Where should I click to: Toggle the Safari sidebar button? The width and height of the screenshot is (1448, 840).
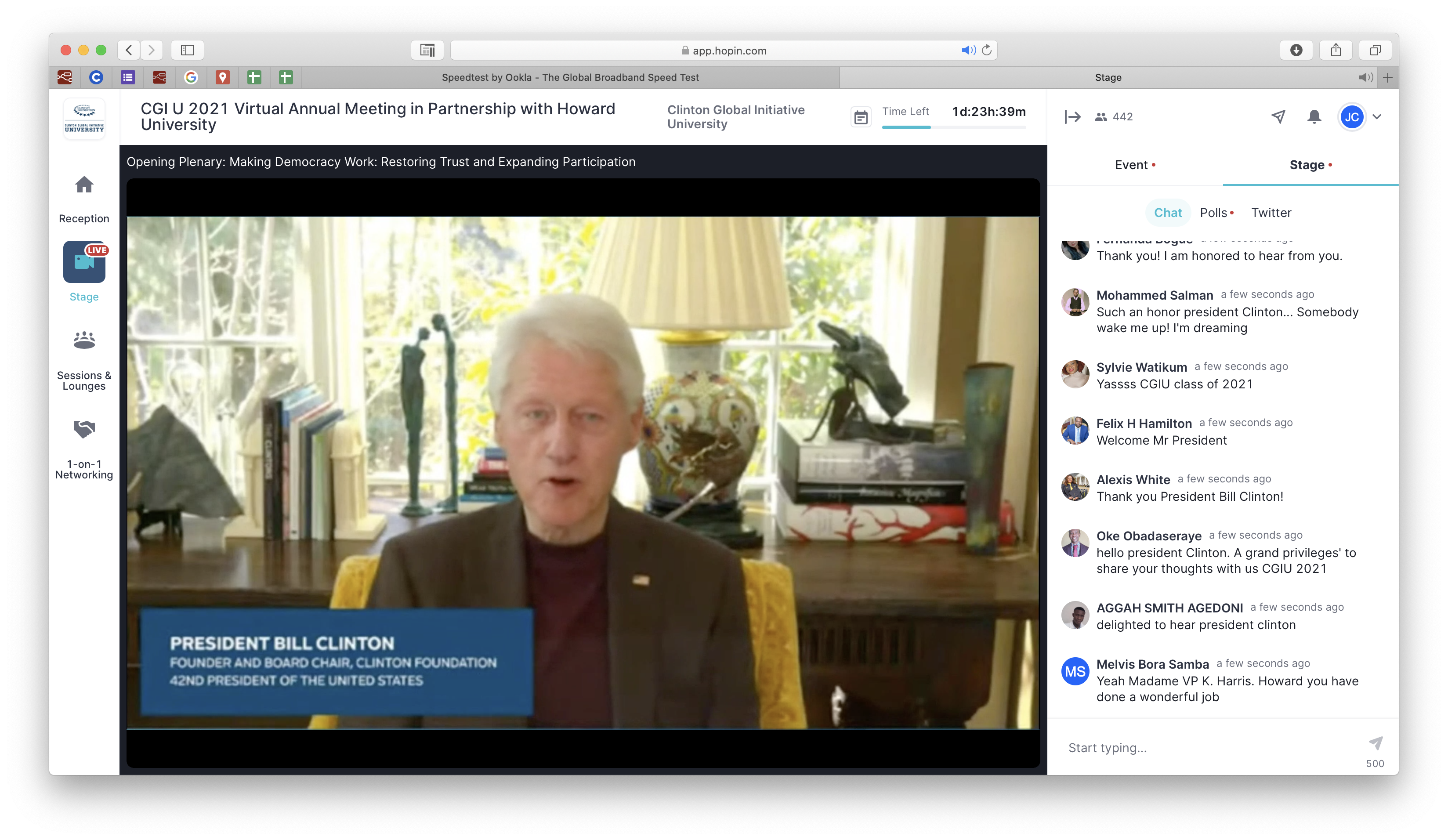[187, 51]
